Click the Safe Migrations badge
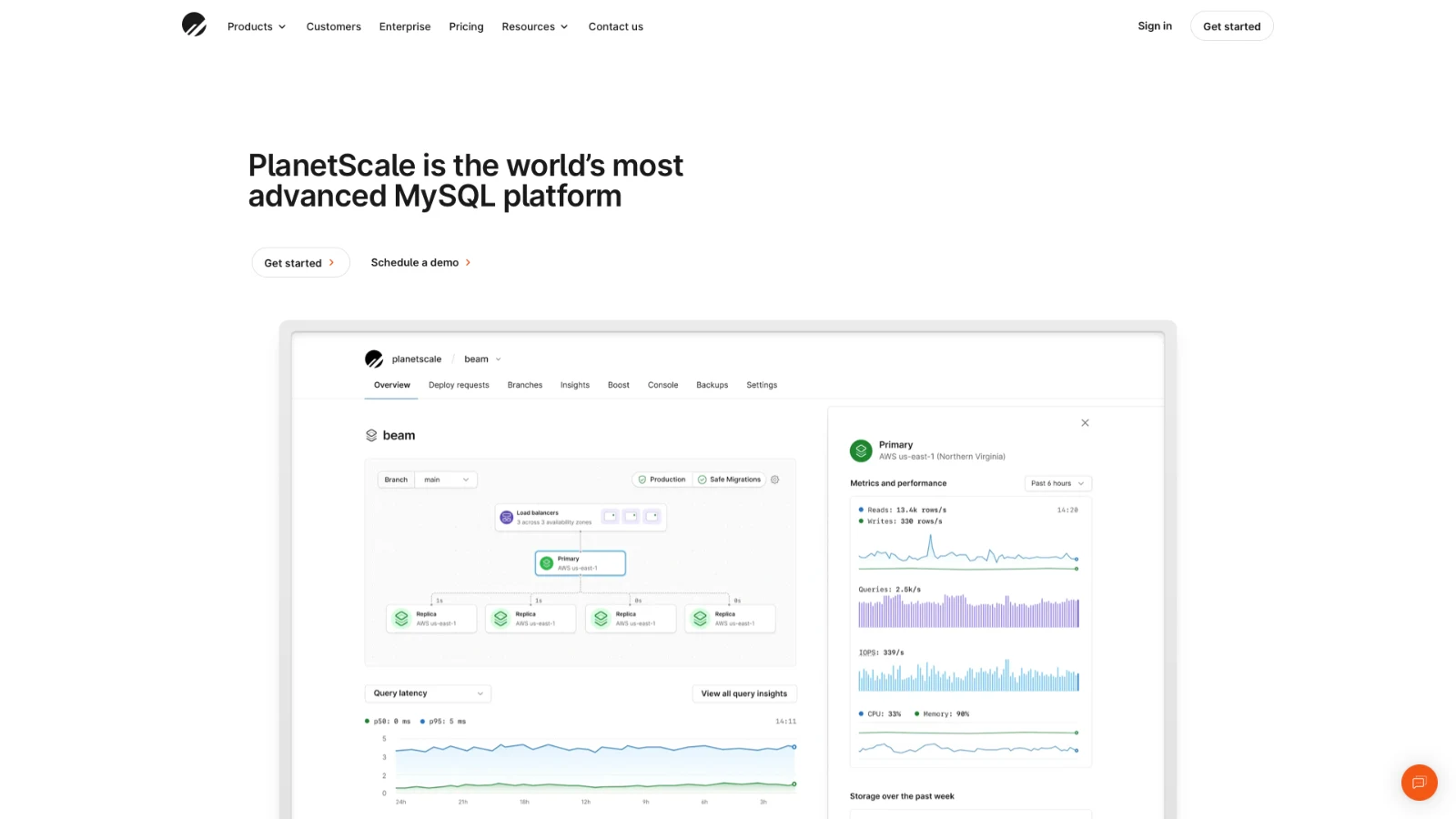 click(729, 480)
